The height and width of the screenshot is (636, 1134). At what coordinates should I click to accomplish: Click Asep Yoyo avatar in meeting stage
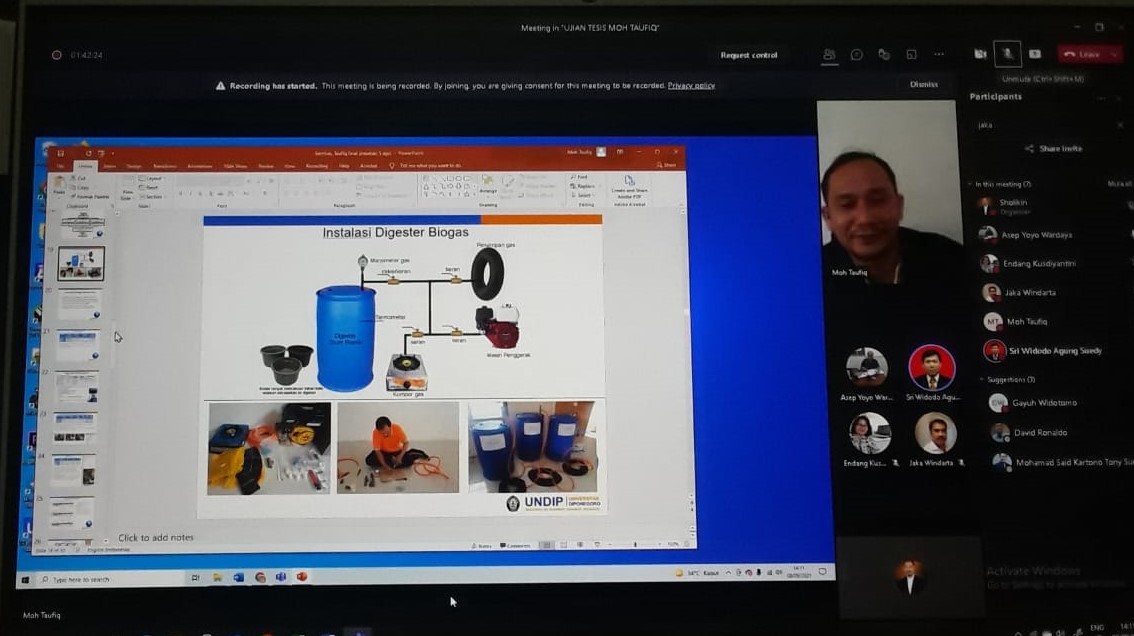pos(866,368)
